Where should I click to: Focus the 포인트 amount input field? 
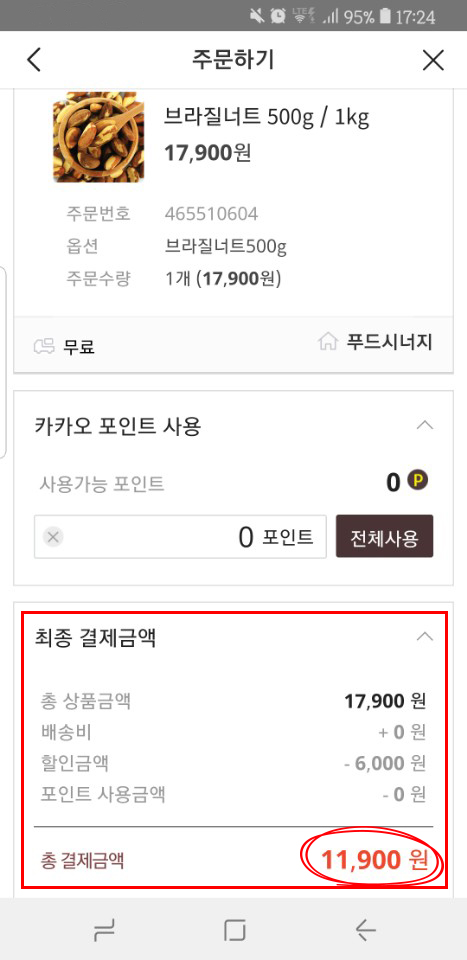pyautogui.click(x=180, y=537)
